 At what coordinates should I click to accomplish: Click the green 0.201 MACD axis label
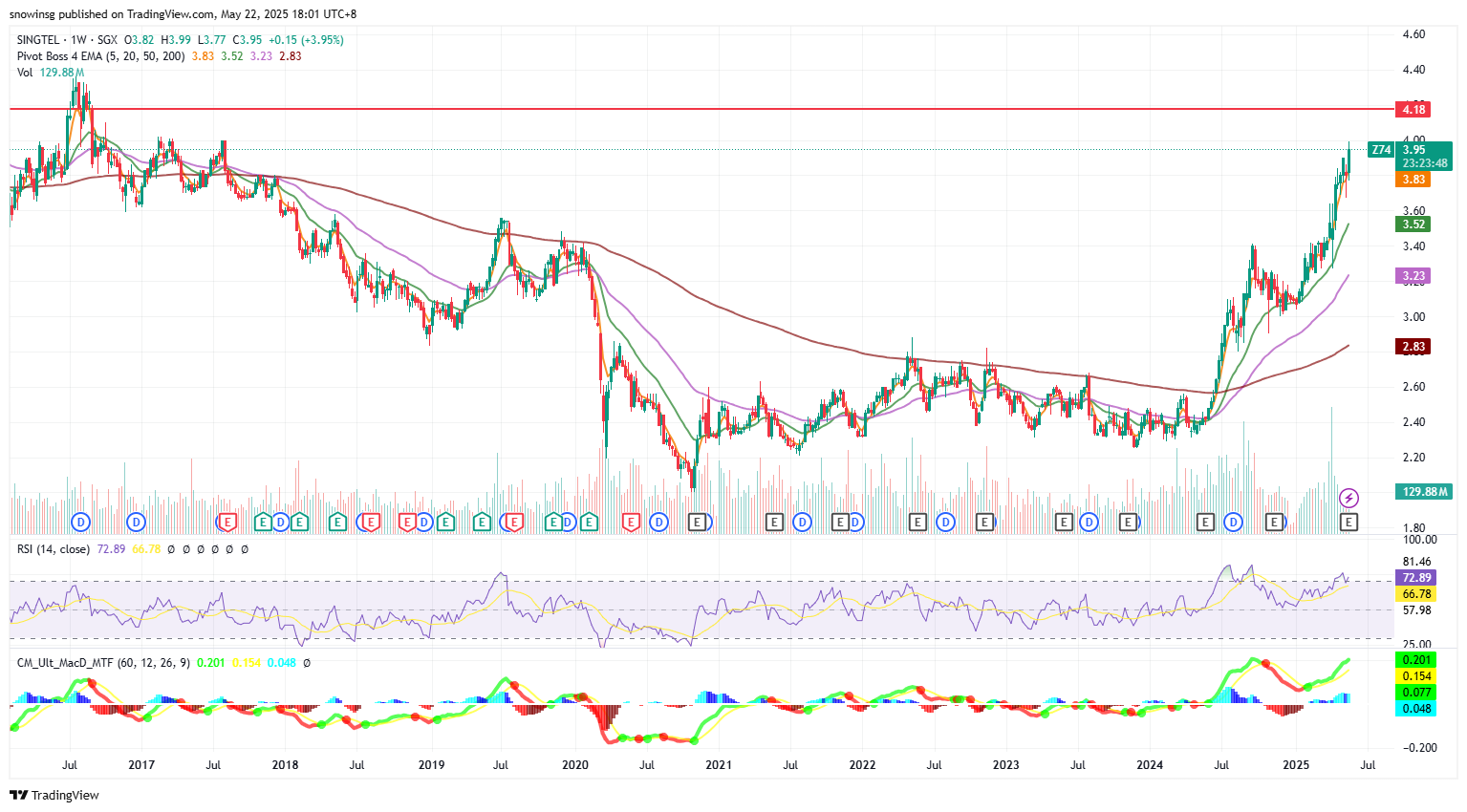tap(1415, 660)
